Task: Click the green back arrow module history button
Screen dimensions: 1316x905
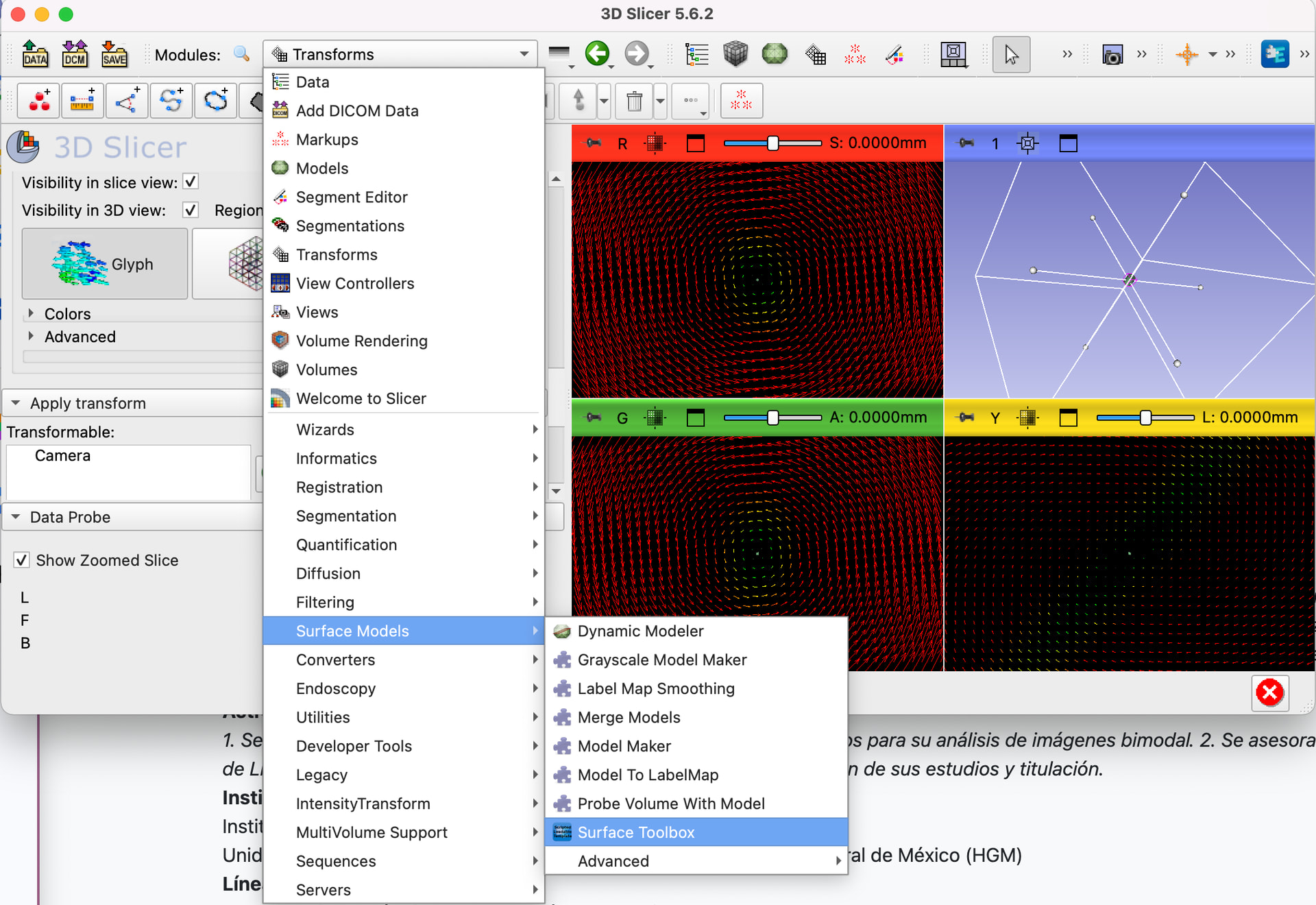Action: click(x=597, y=53)
